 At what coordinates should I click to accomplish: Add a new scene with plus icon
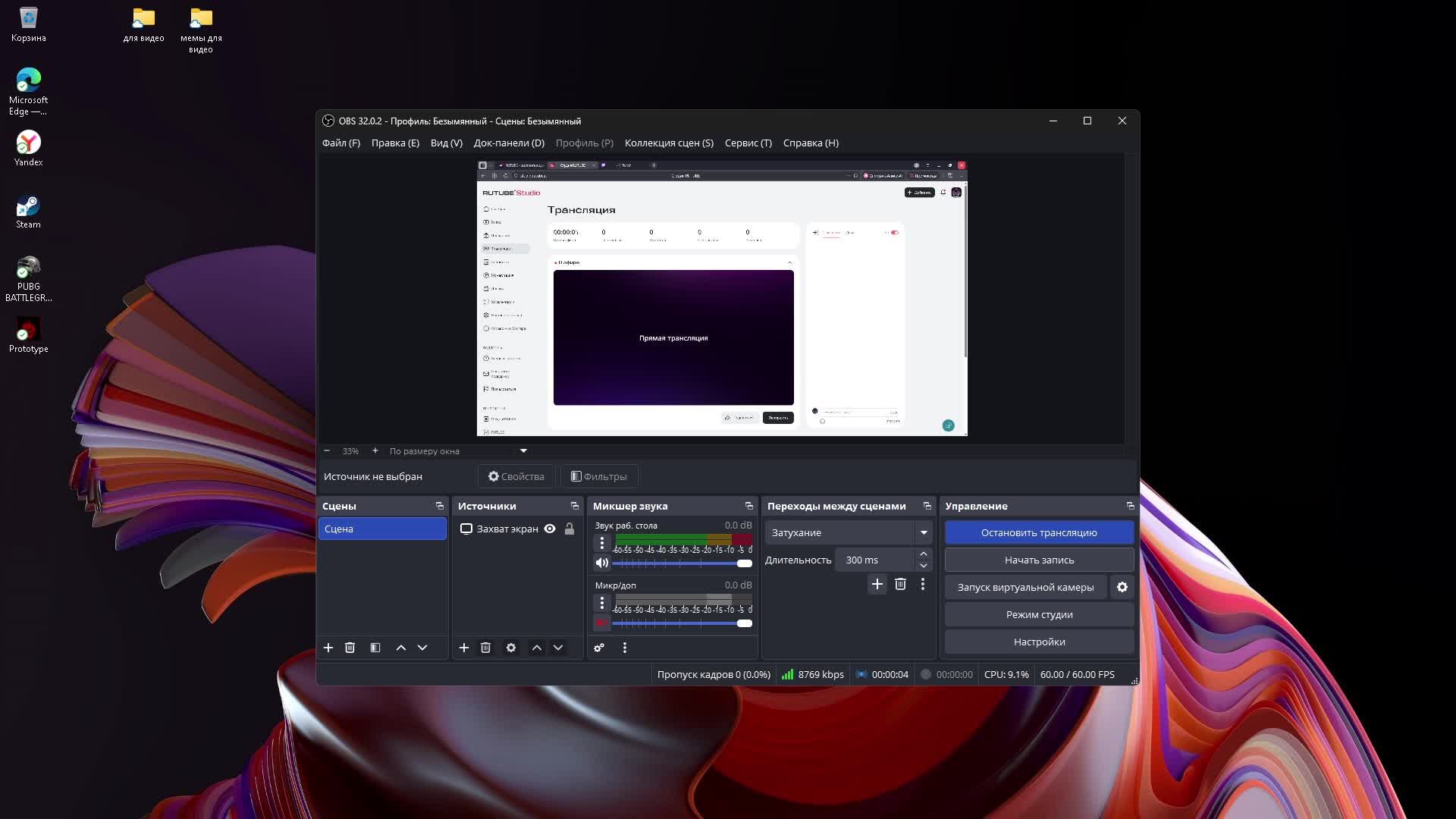328,648
